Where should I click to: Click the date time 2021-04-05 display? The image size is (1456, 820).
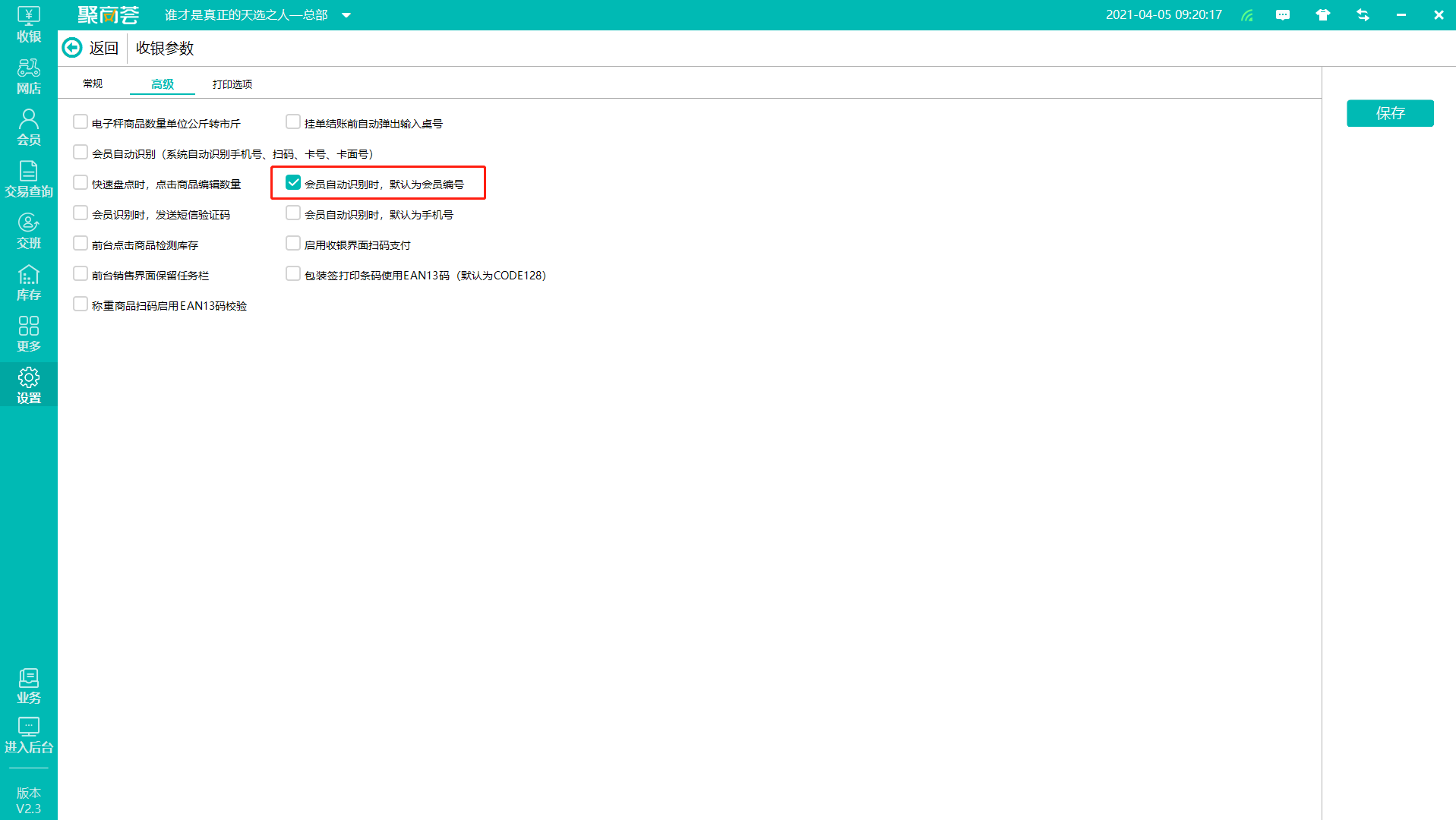pos(1164,15)
